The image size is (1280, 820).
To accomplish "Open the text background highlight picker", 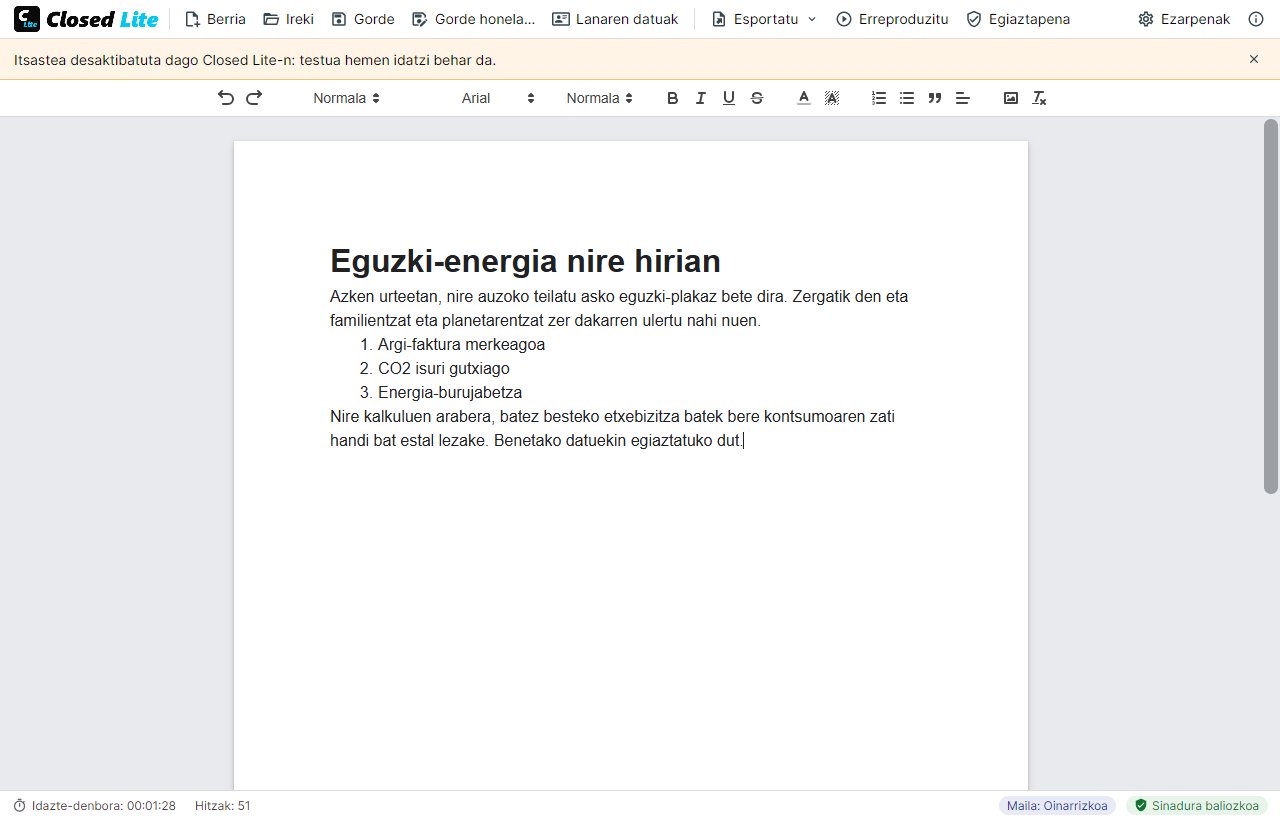I will [x=831, y=98].
